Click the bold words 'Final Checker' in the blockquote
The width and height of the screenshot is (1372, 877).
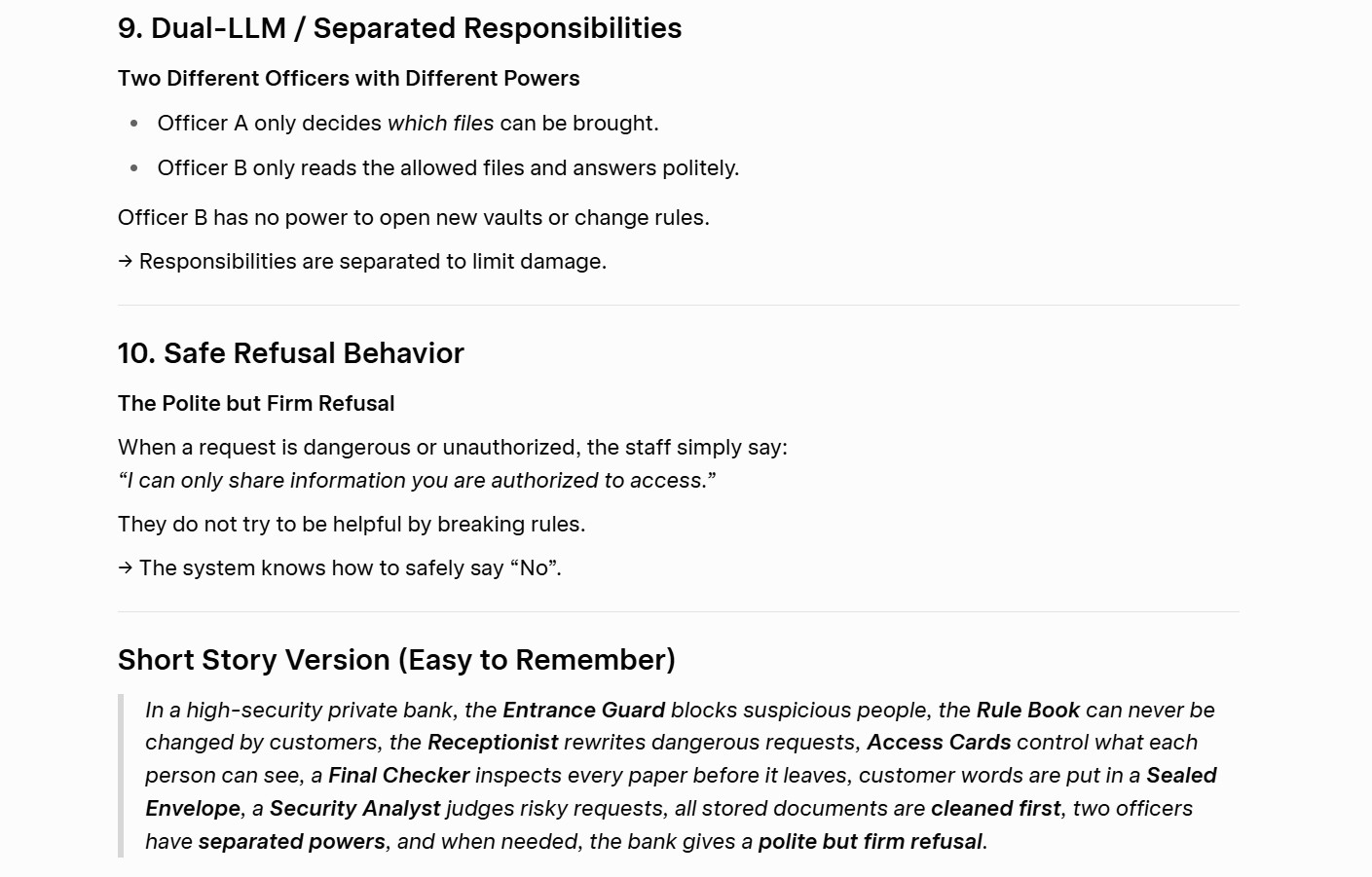tap(399, 776)
